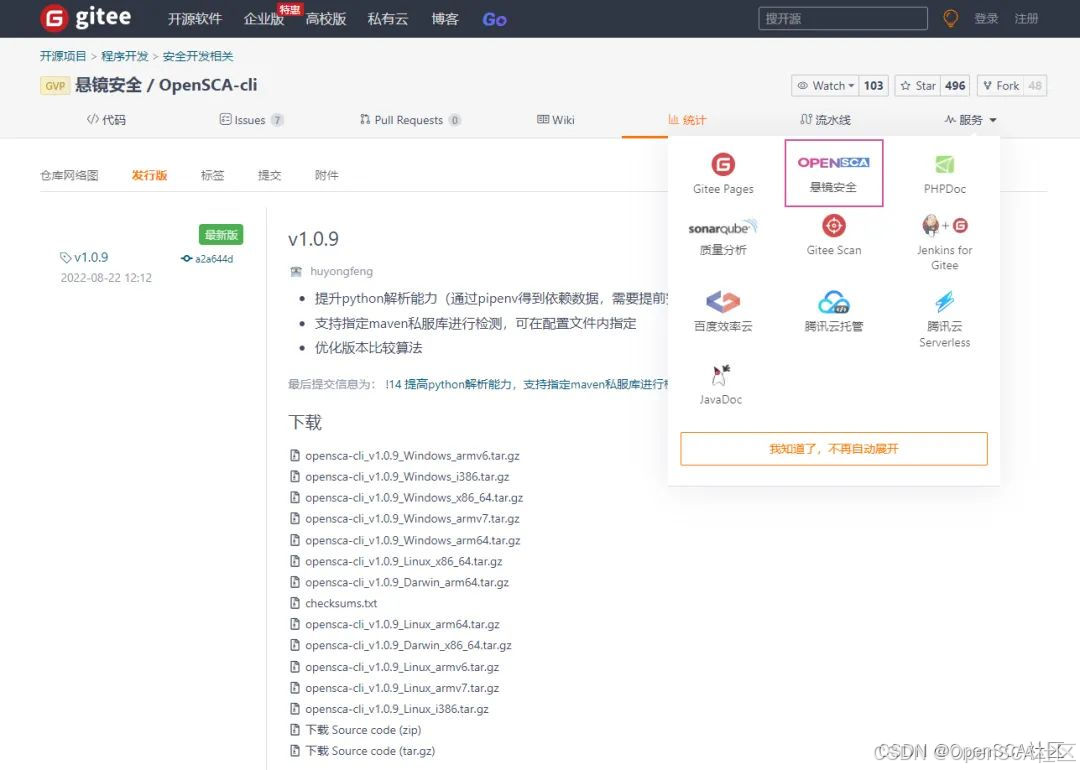Click the 注册 register link
The height and width of the screenshot is (770, 1080).
[1026, 19]
